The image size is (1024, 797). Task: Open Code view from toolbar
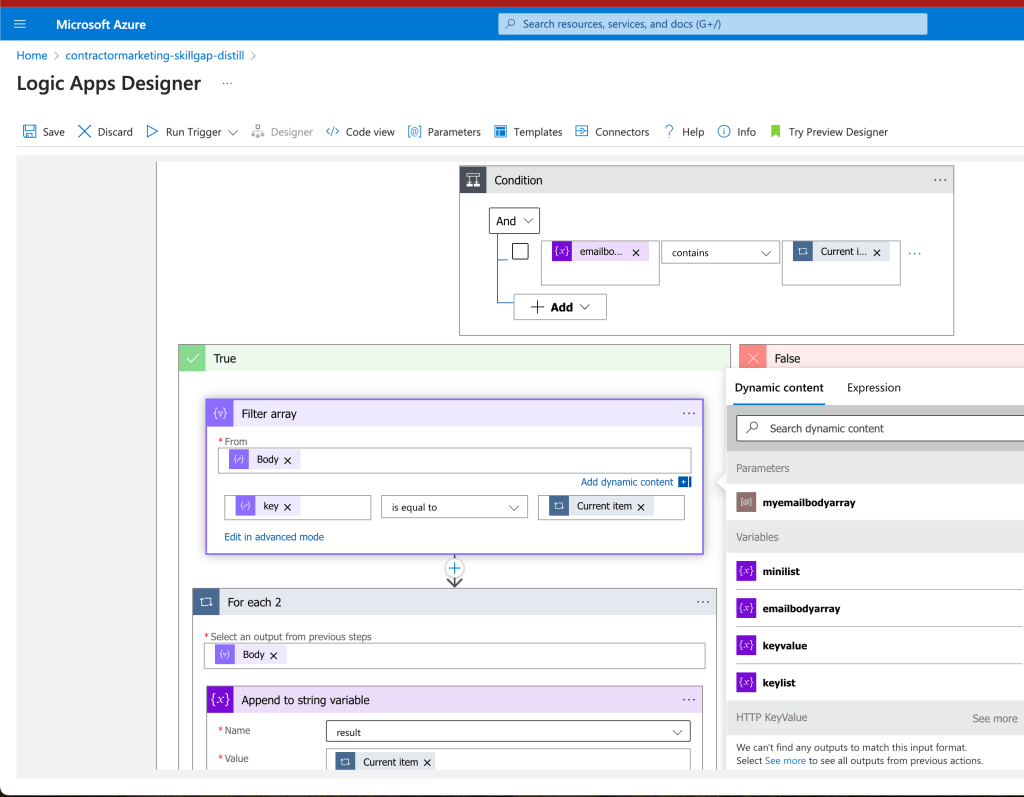click(x=360, y=132)
